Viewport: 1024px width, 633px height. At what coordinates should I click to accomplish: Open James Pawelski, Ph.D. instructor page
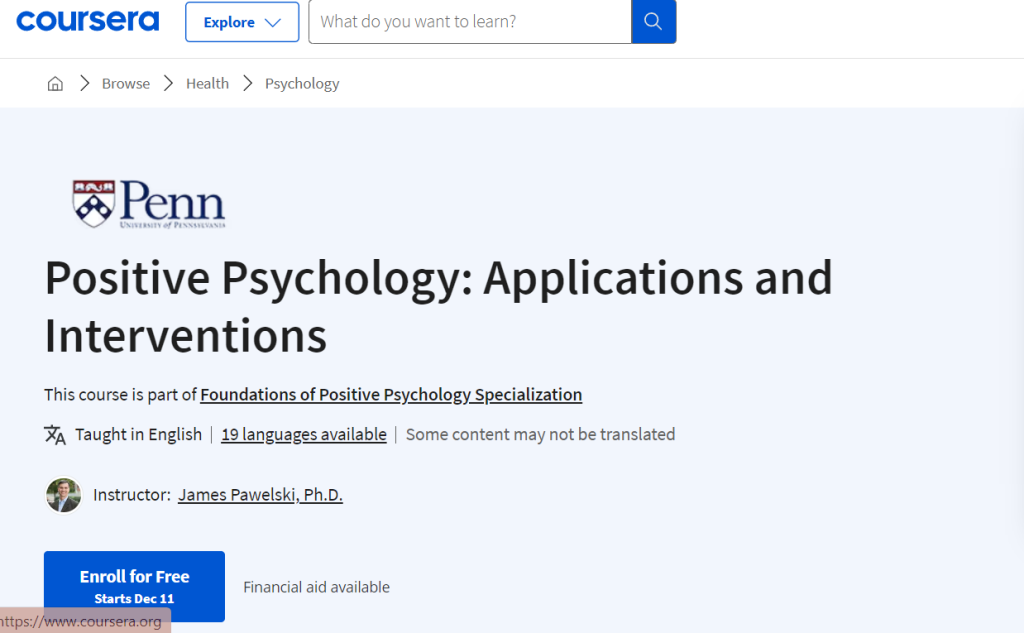pos(260,495)
